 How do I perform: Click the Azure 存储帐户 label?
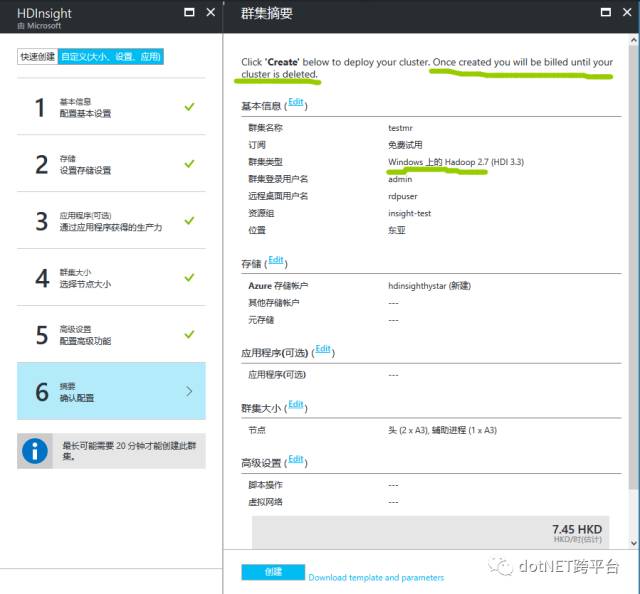pos(278,286)
